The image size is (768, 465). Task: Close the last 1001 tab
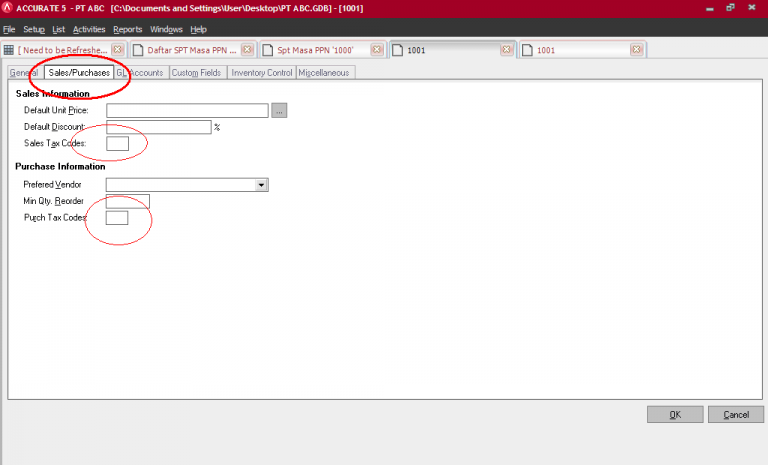[636, 49]
